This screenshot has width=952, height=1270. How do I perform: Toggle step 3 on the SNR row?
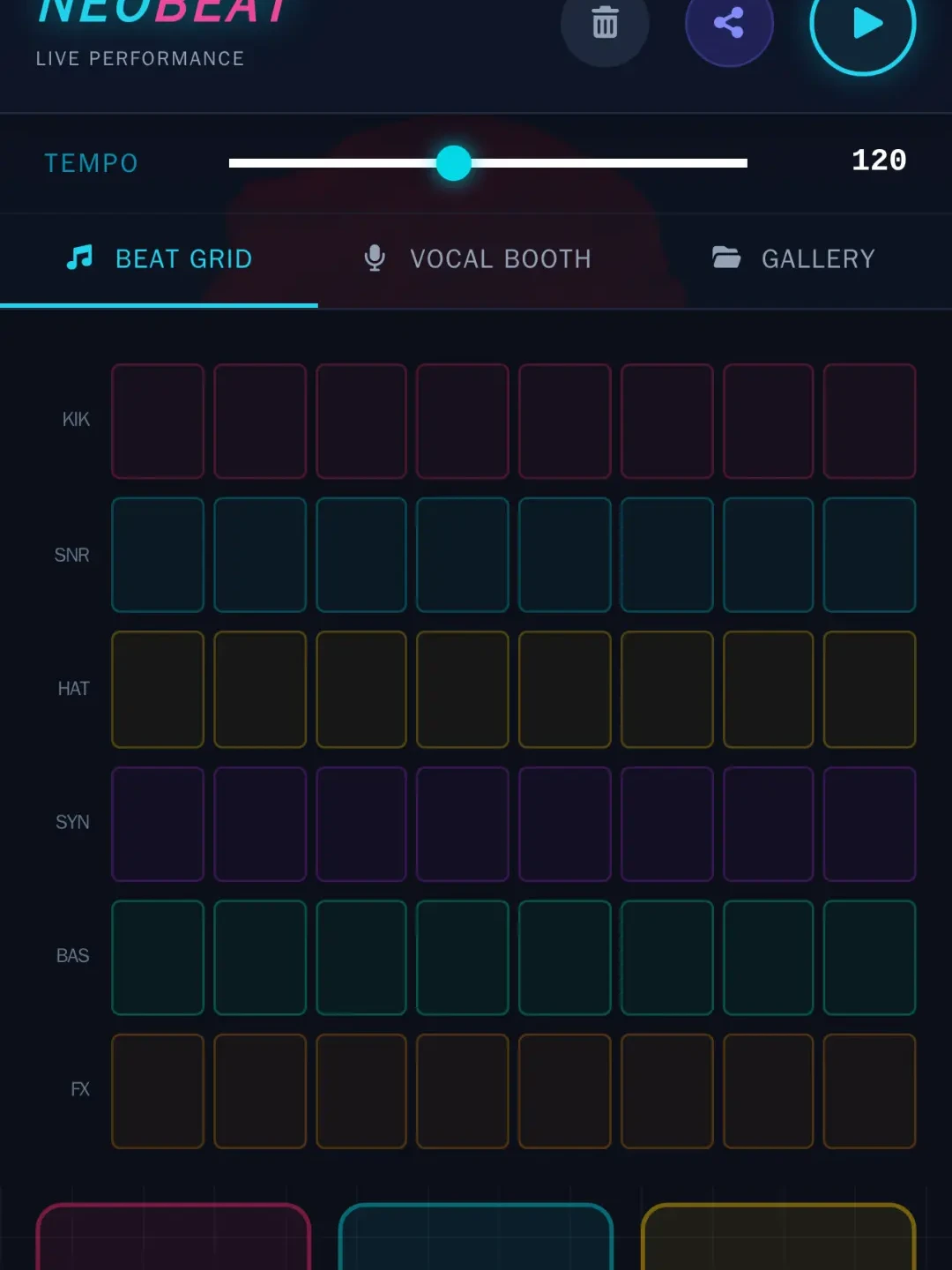tap(361, 555)
